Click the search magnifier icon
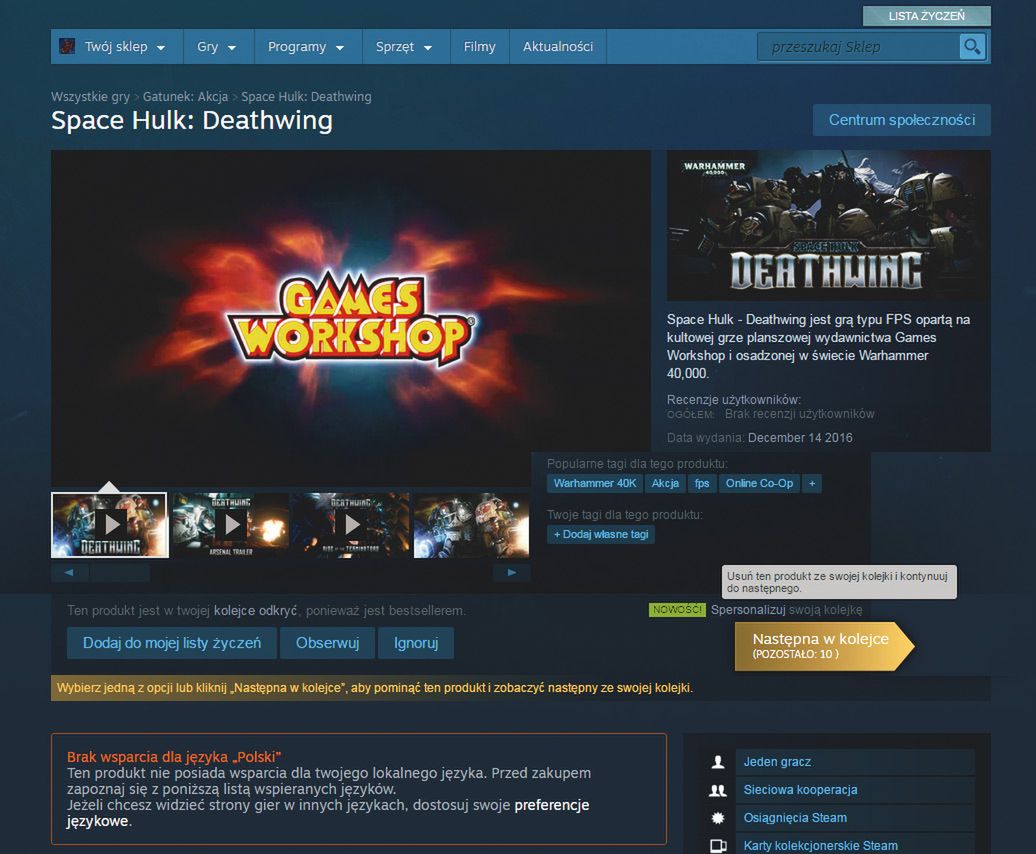Viewport: 1036px width, 854px height. point(972,46)
